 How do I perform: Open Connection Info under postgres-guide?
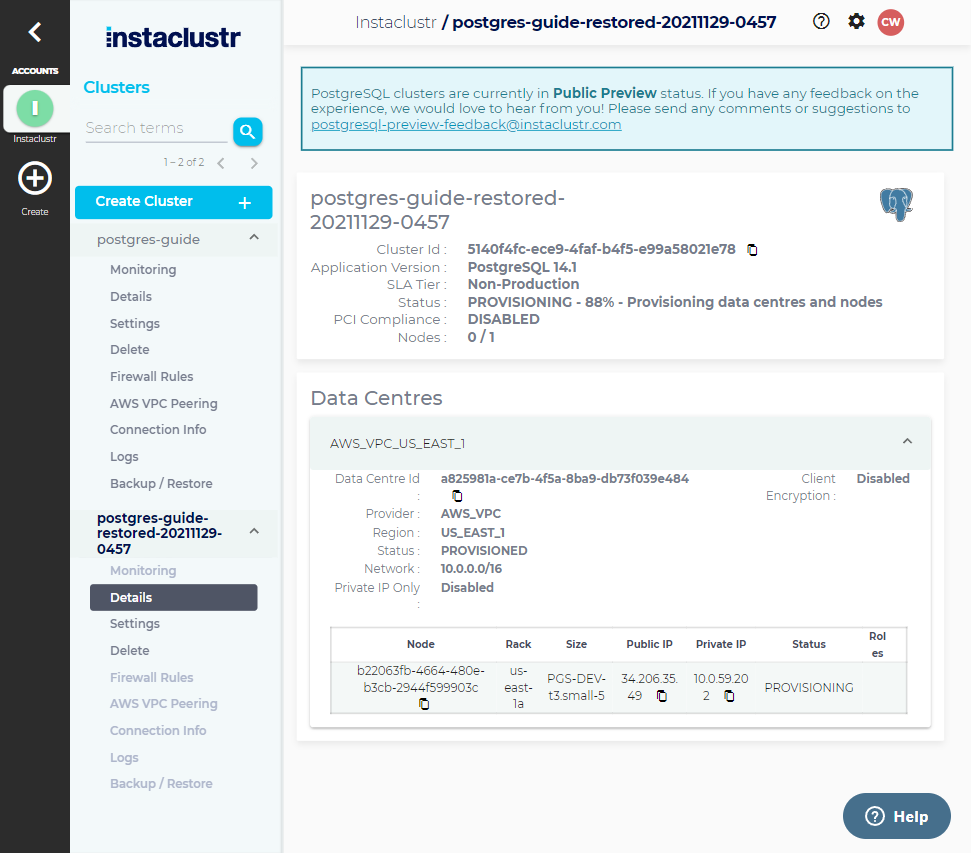pos(158,429)
